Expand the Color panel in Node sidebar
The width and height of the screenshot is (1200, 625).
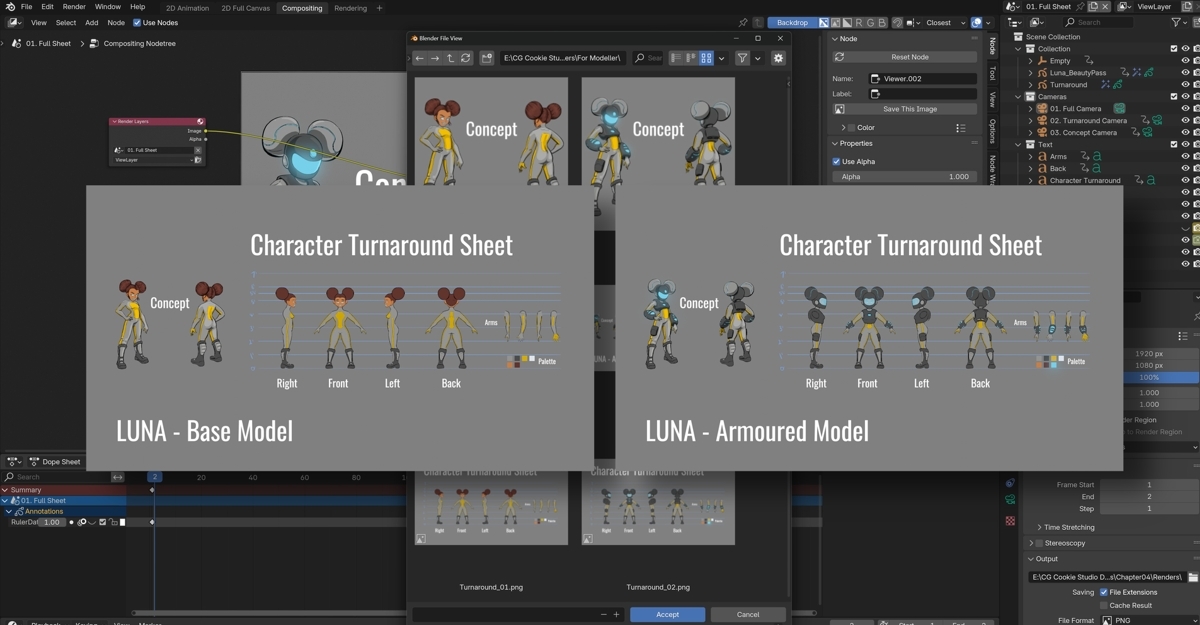pyautogui.click(x=844, y=128)
